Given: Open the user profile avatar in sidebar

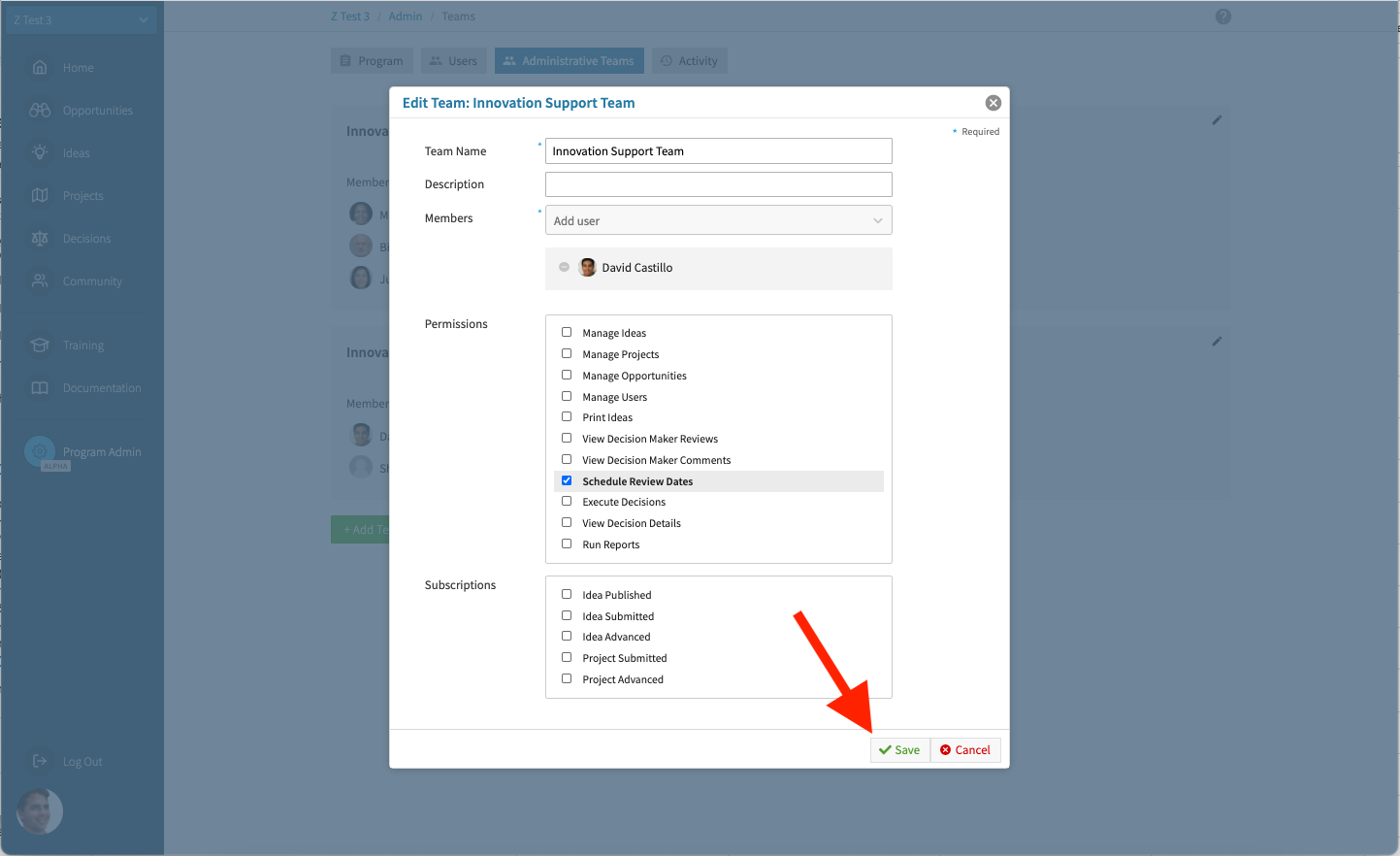Looking at the screenshot, I should (x=40, y=811).
